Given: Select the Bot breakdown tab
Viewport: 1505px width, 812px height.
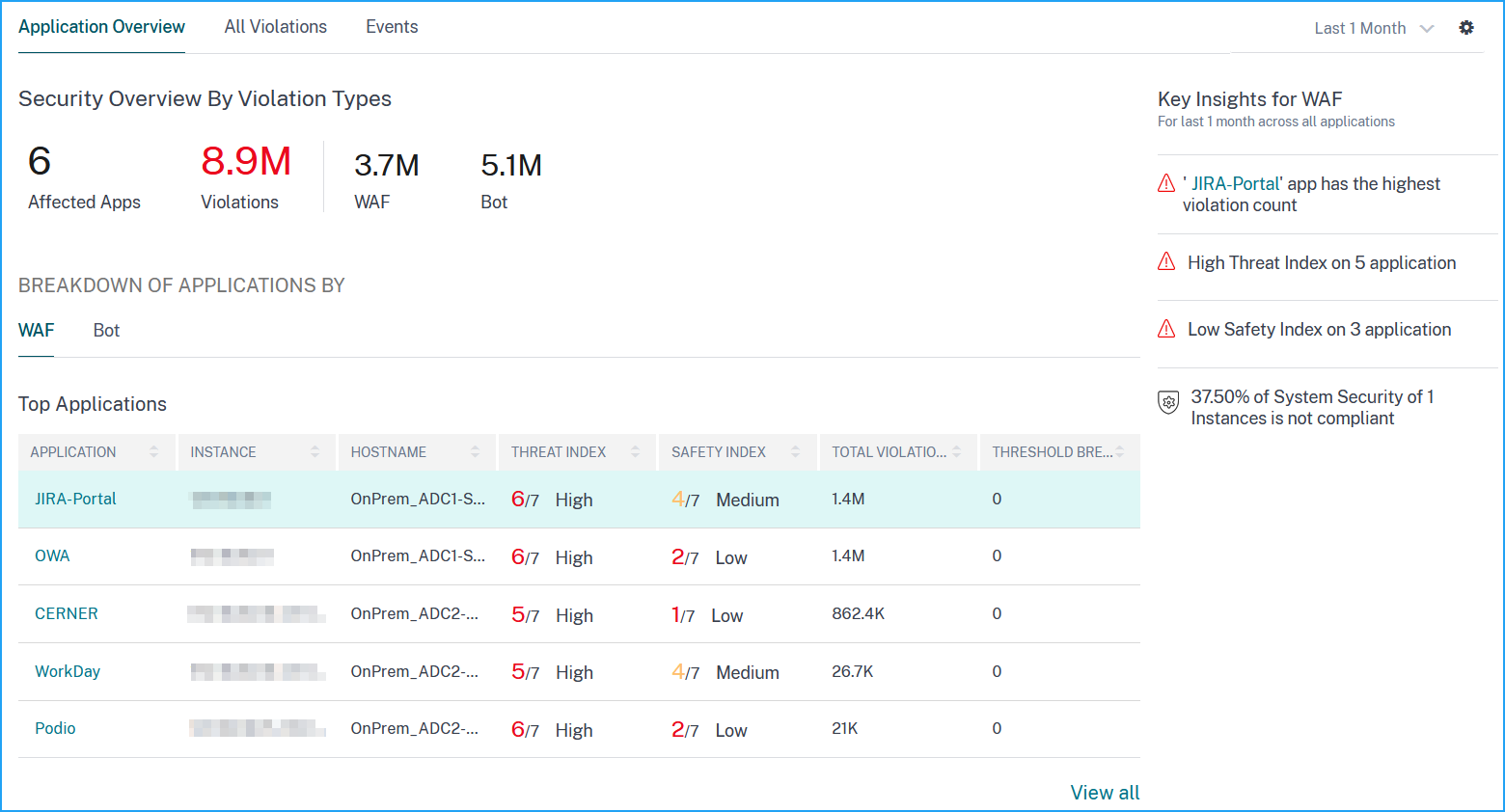Looking at the screenshot, I should [x=106, y=330].
